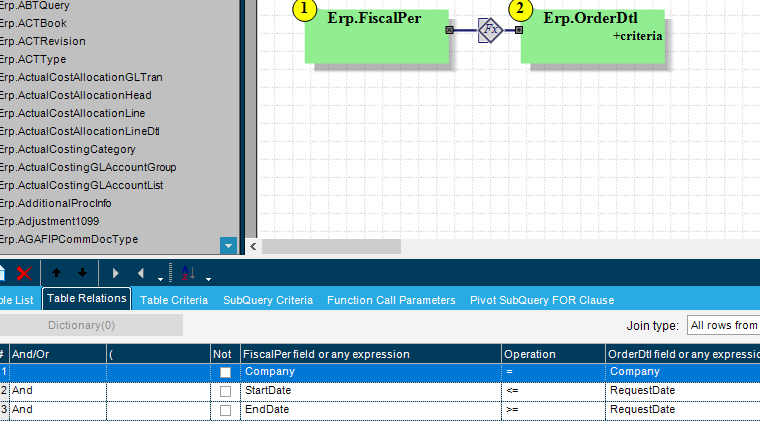Click the = operation cell

(553, 372)
